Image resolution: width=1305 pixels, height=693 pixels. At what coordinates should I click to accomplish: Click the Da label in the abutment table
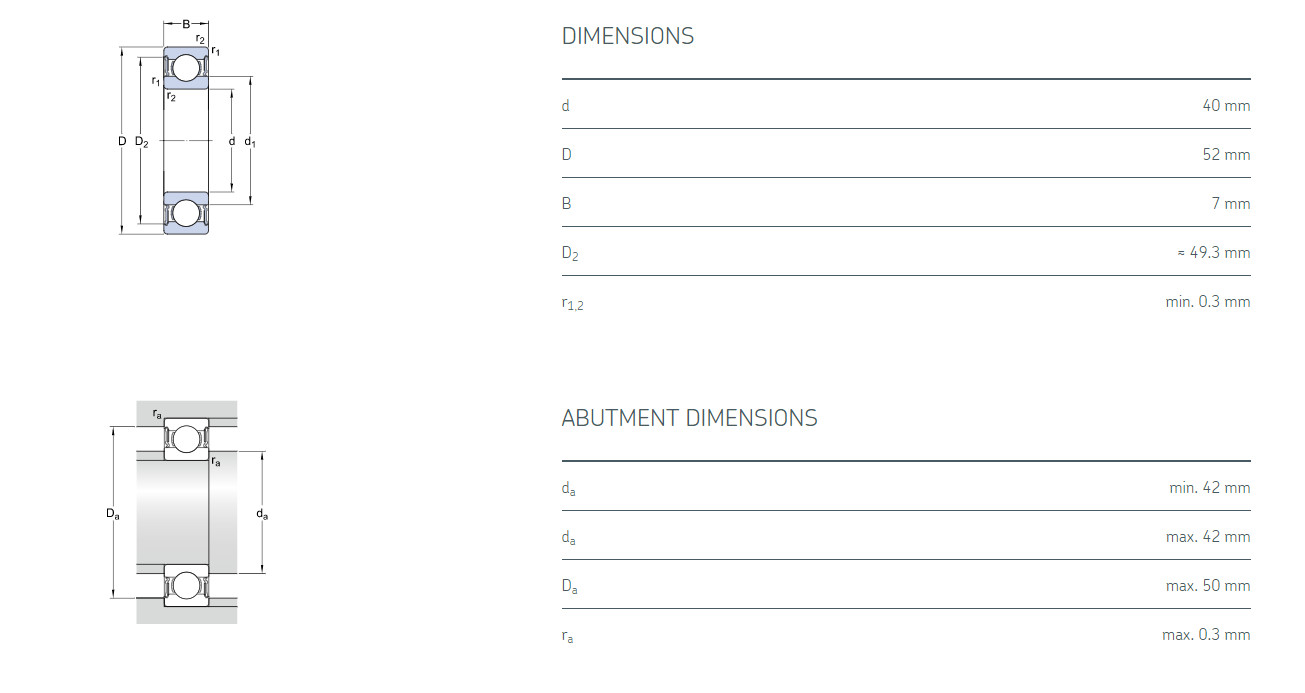click(569, 587)
